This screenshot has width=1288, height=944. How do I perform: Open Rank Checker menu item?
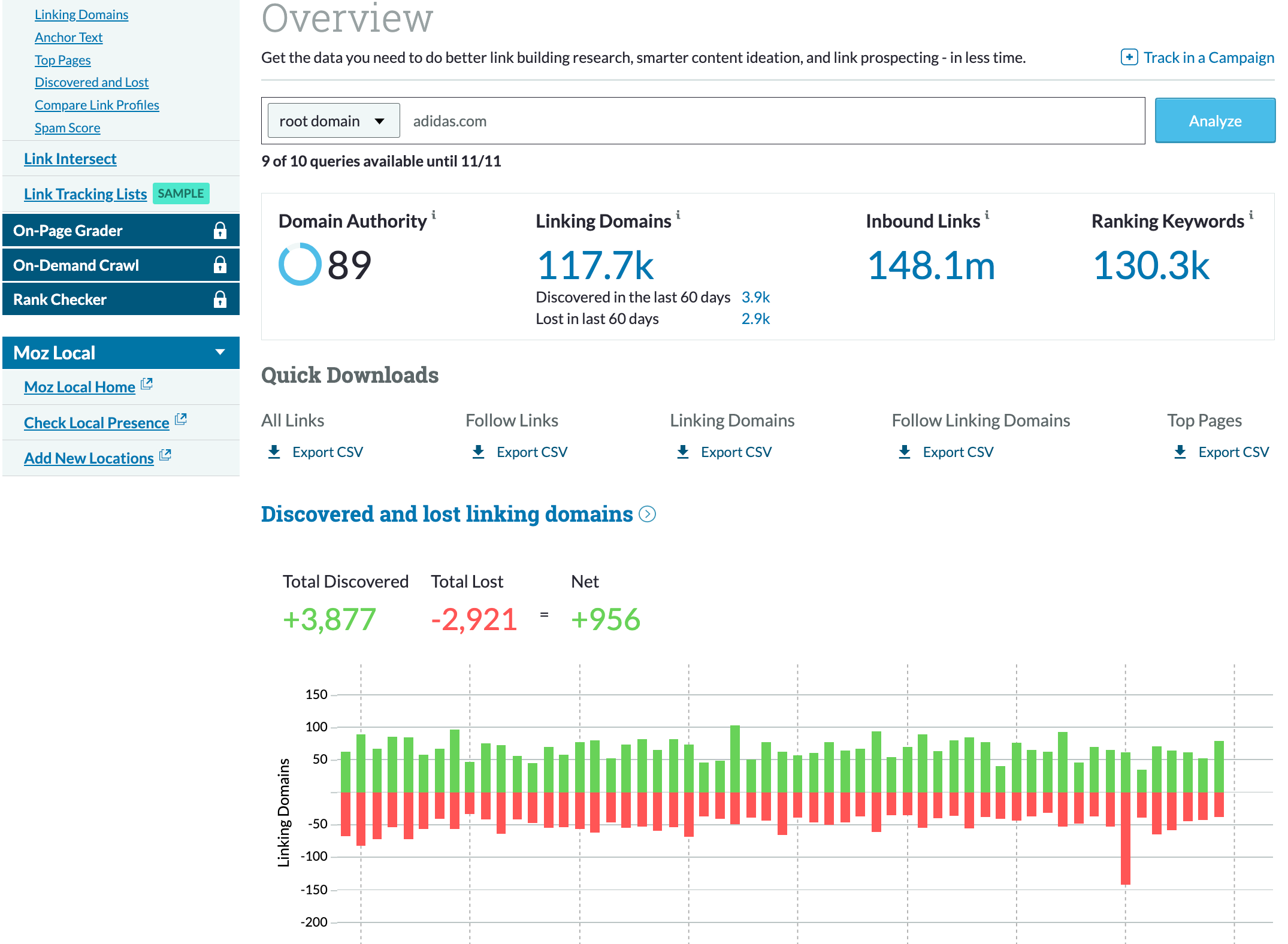pos(121,299)
